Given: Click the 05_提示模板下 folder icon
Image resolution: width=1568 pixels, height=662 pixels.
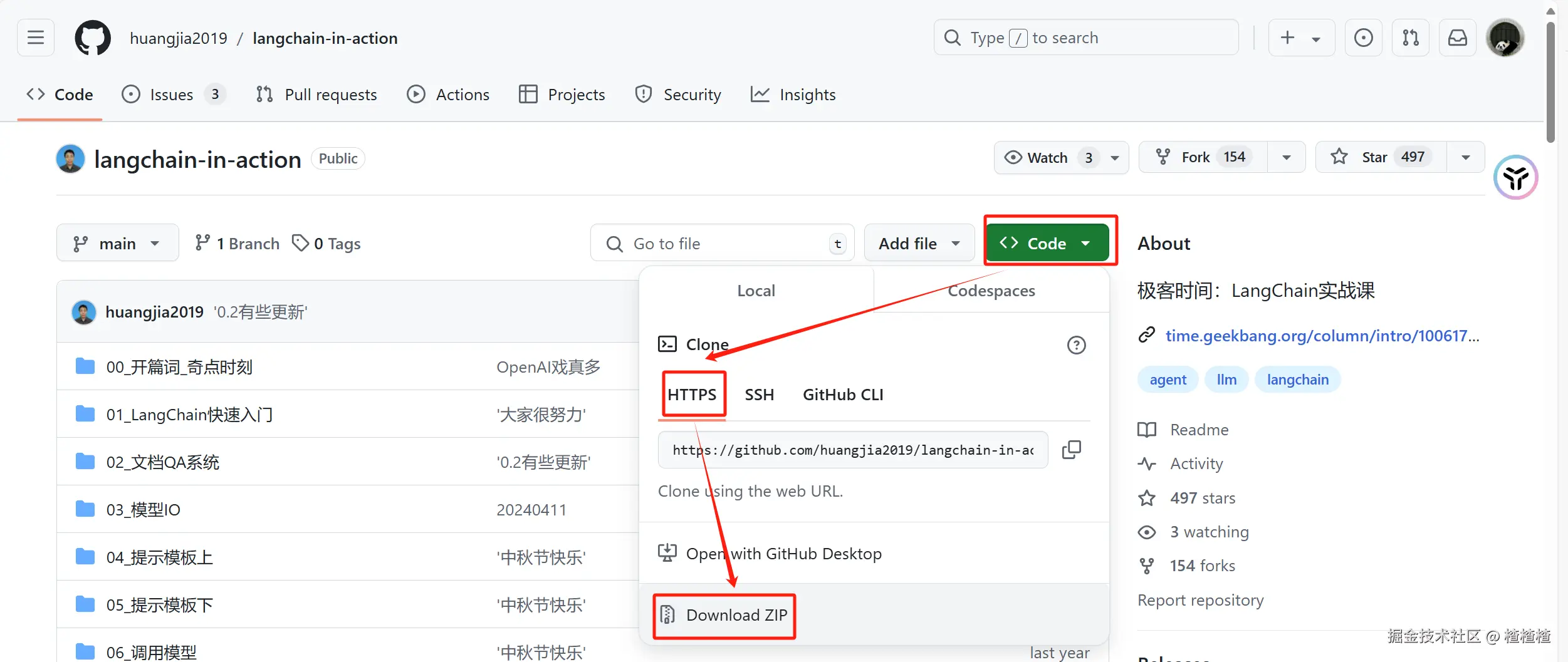Looking at the screenshot, I should point(85,604).
